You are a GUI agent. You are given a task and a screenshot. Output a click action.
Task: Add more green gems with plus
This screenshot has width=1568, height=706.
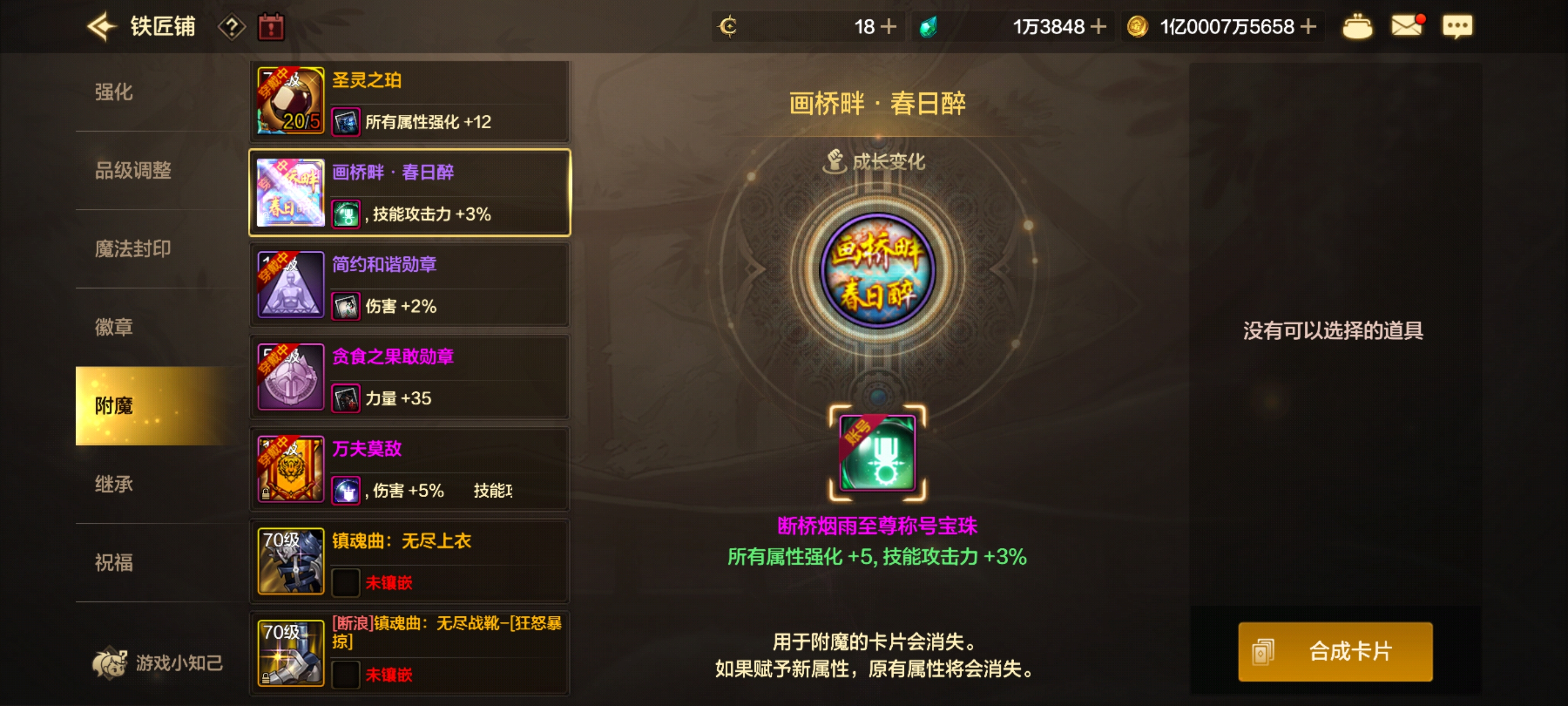(1098, 26)
